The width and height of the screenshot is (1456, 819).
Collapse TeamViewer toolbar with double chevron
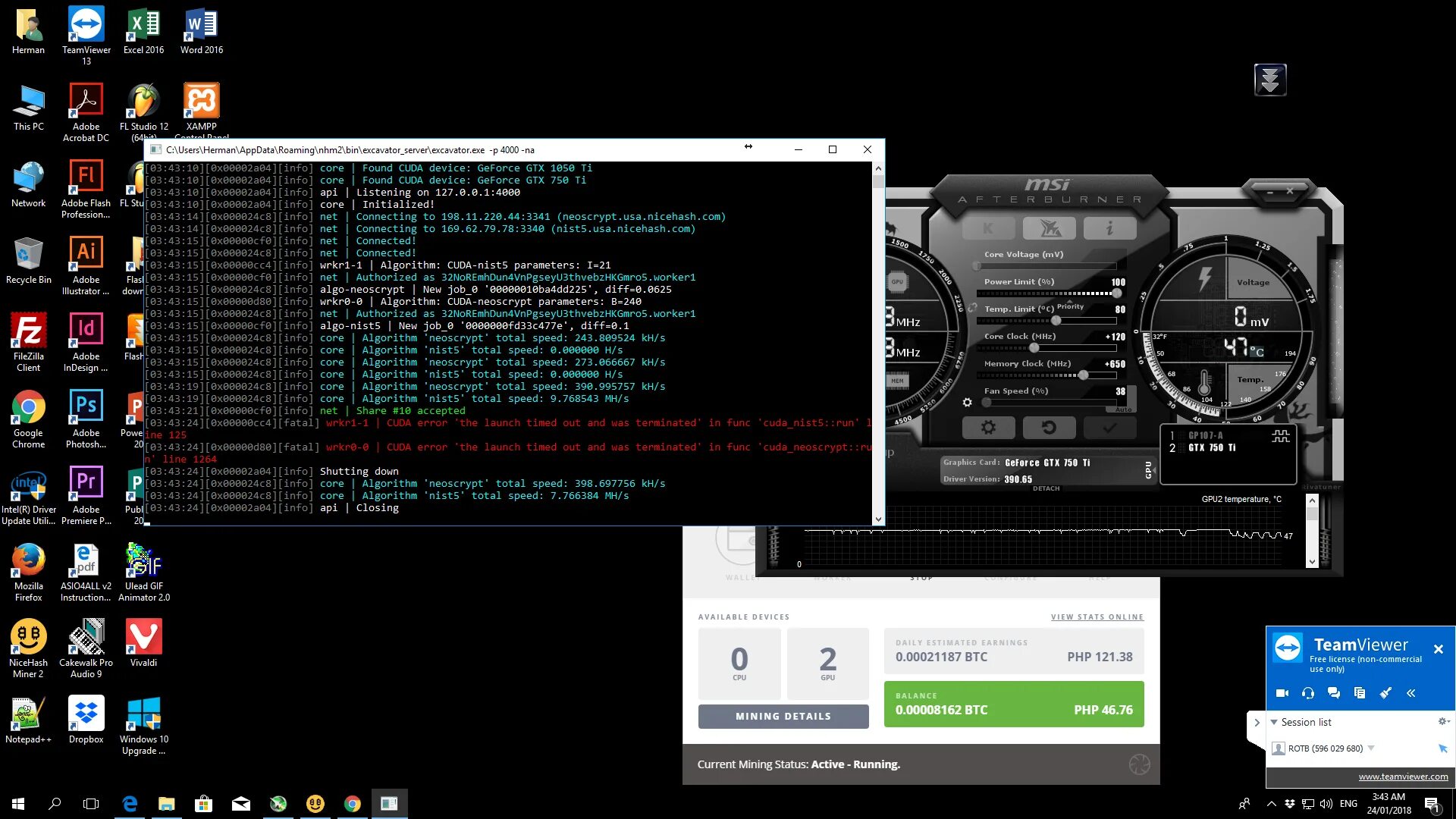(1411, 693)
